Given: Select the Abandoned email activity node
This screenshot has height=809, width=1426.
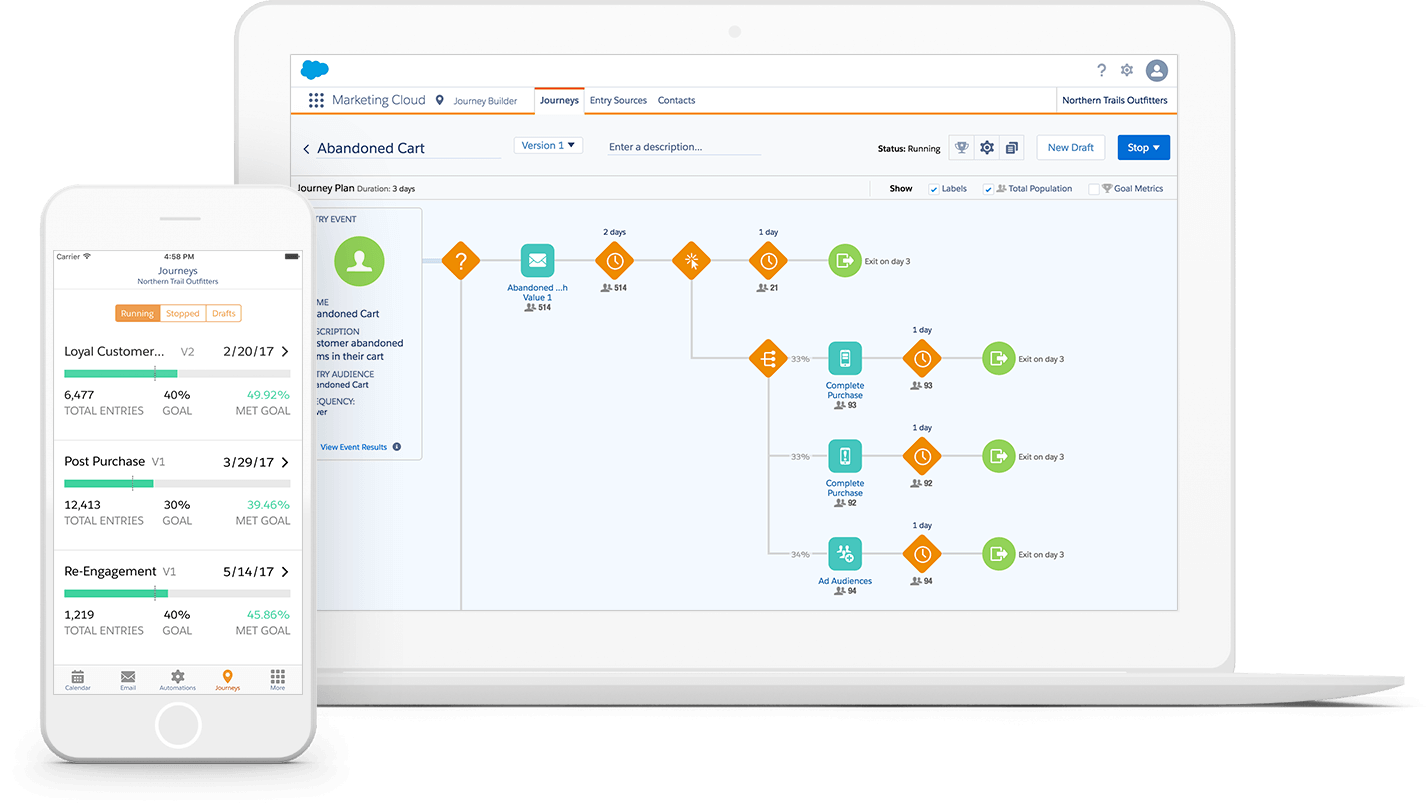Looking at the screenshot, I should coord(537,261).
